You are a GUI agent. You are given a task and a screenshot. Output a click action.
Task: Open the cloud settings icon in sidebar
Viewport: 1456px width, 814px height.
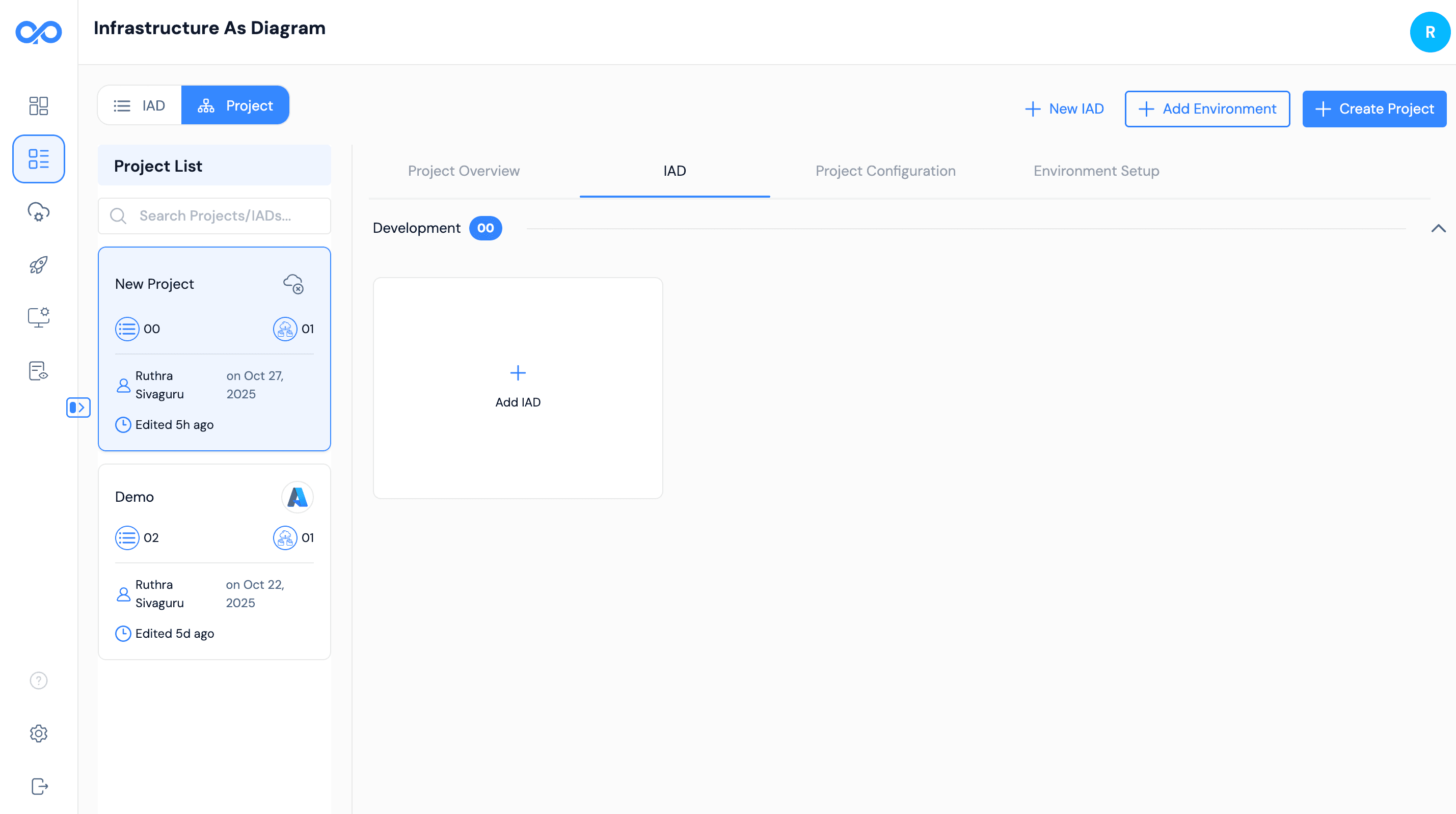[x=38, y=212]
